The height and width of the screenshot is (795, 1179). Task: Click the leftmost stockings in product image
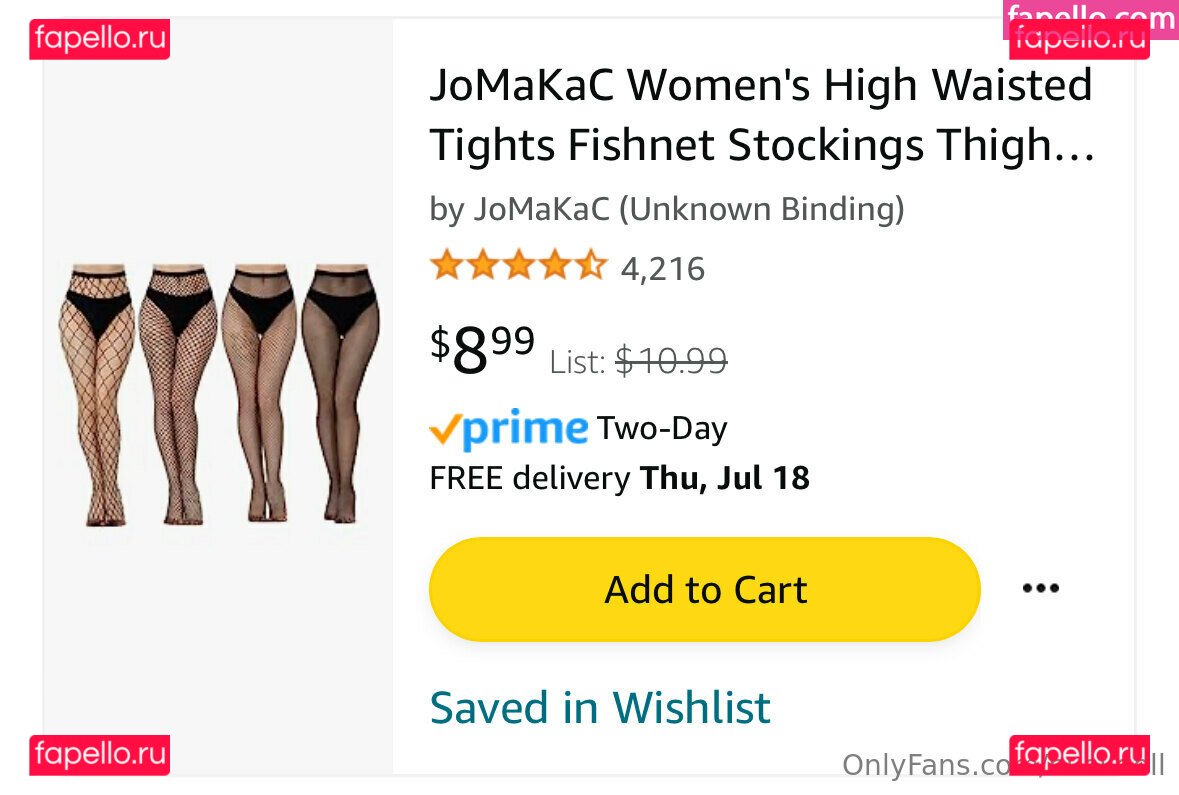[96, 393]
